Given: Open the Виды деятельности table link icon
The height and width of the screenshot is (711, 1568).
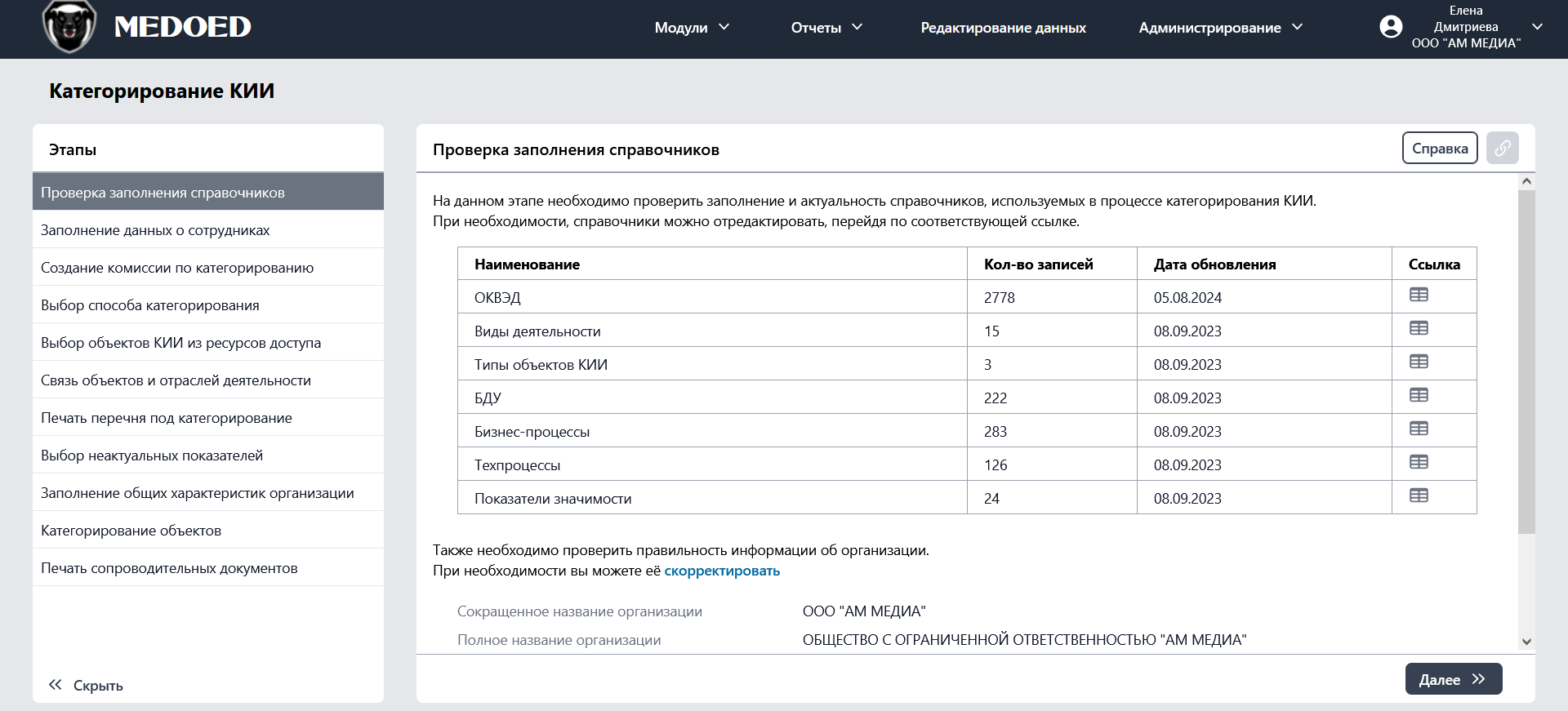Looking at the screenshot, I should pyautogui.click(x=1419, y=329).
